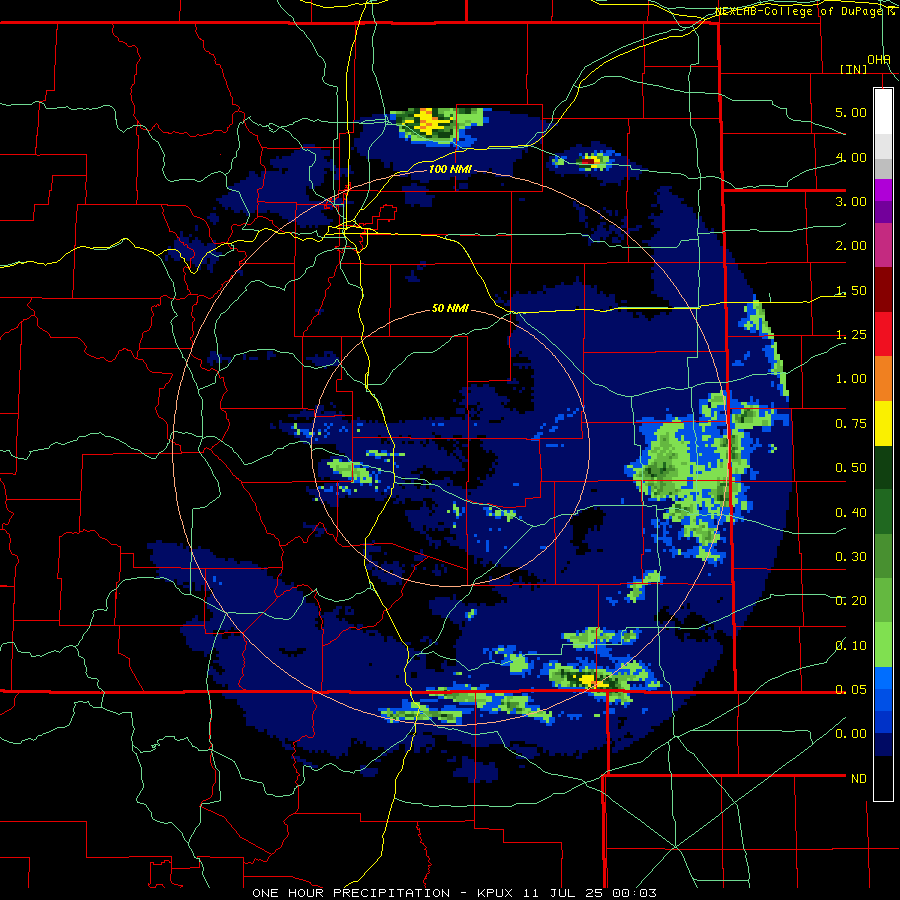Image resolution: width=900 pixels, height=900 pixels.
Task: Click the '0.50' scale label
Action: [851, 468]
